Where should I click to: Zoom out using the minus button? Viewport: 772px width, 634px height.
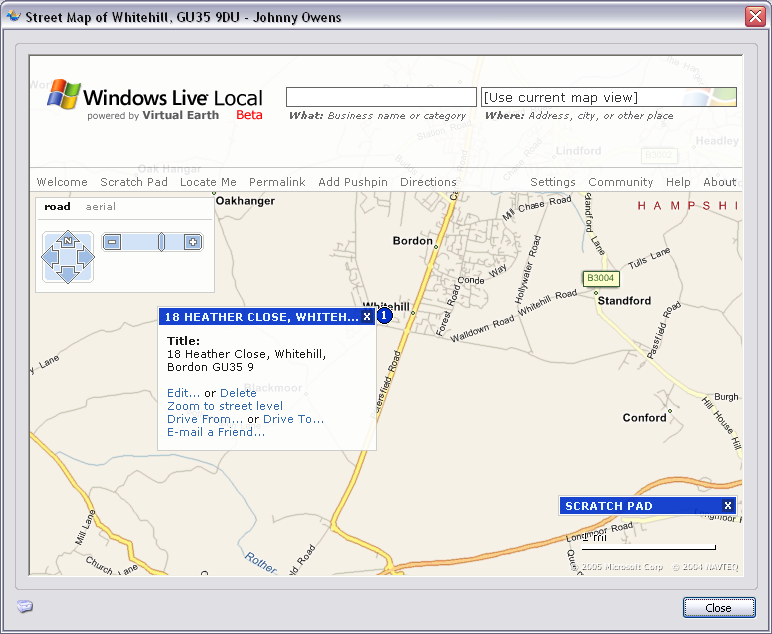coord(112,242)
